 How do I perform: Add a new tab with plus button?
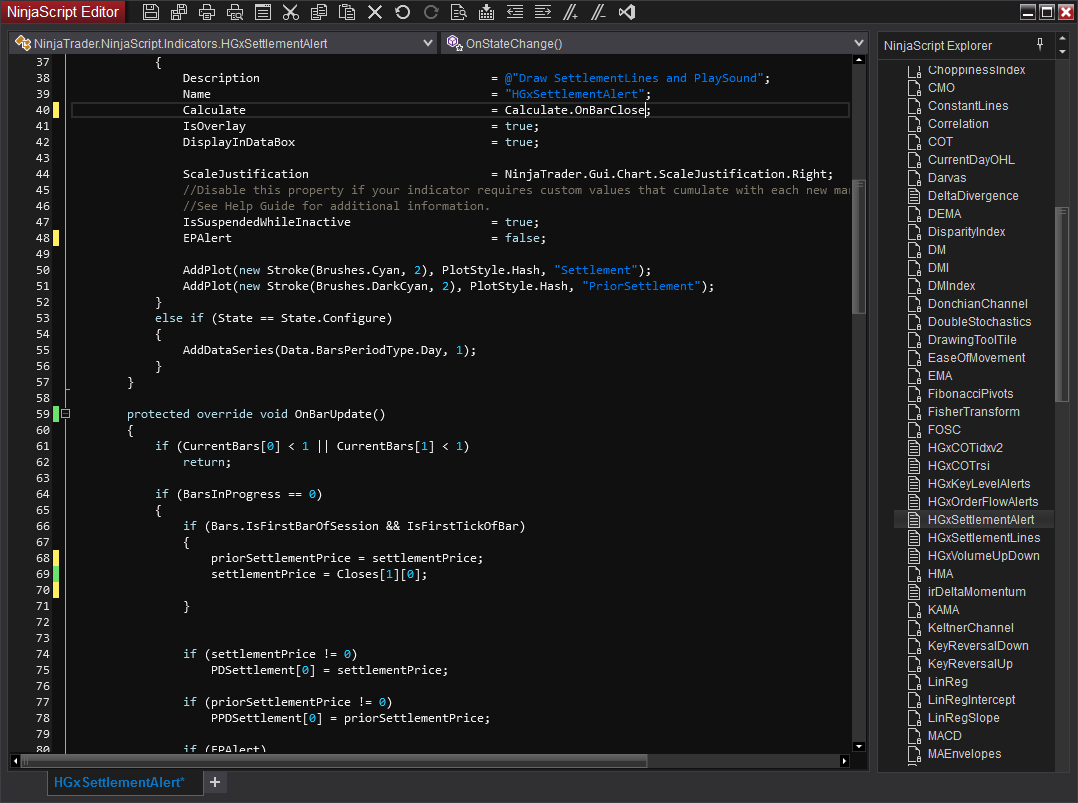(215, 781)
